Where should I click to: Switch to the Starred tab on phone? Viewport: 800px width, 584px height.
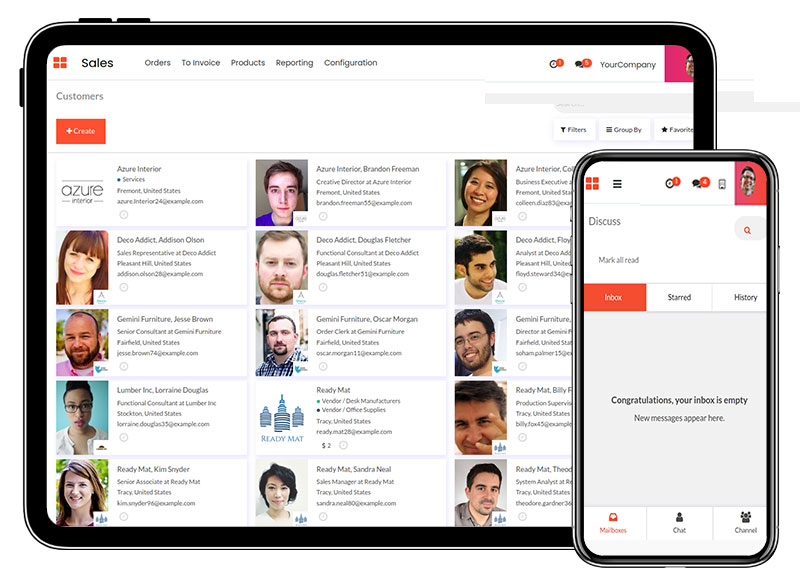(x=679, y=297)
